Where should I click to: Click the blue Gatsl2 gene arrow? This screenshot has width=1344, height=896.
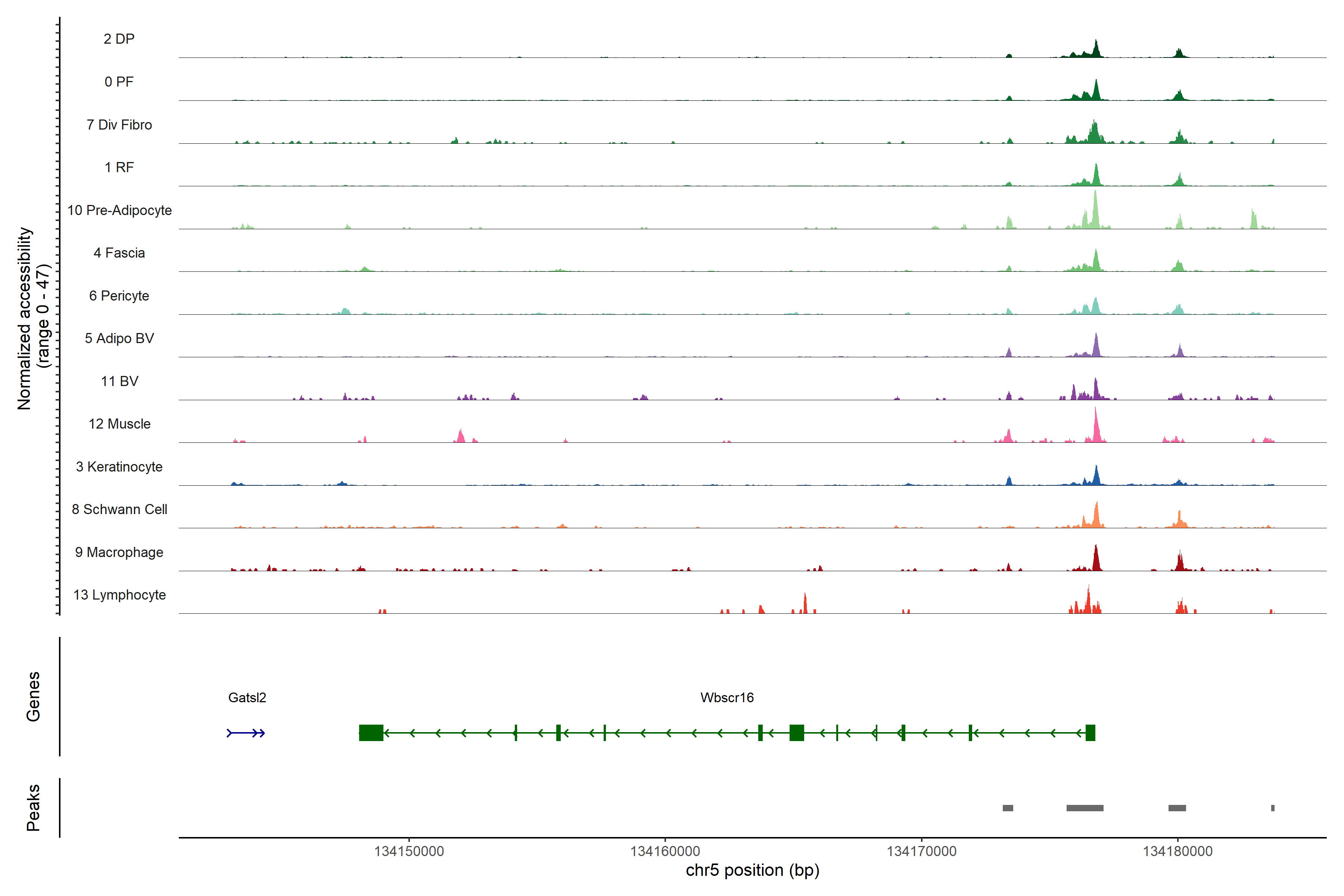click(246, 733)
